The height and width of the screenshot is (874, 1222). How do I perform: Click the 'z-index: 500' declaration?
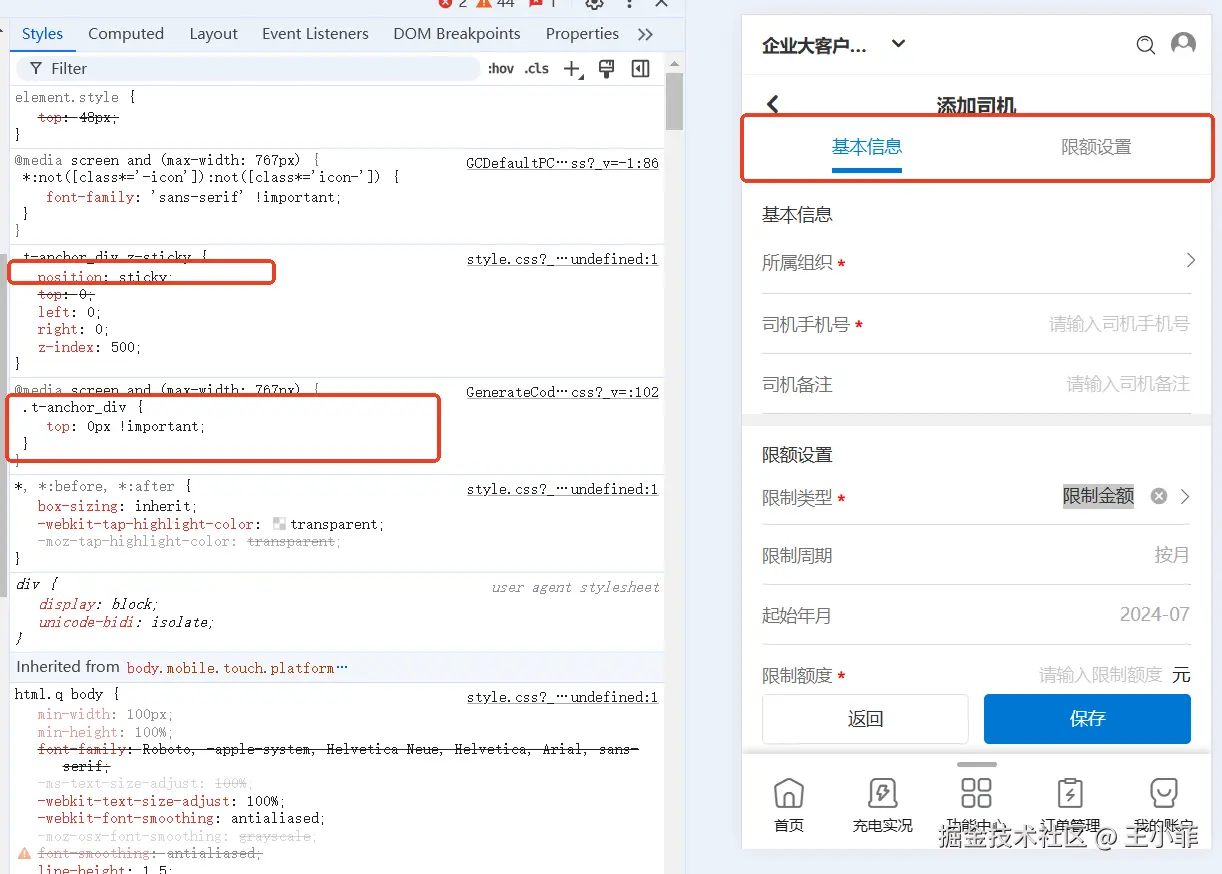89,348
